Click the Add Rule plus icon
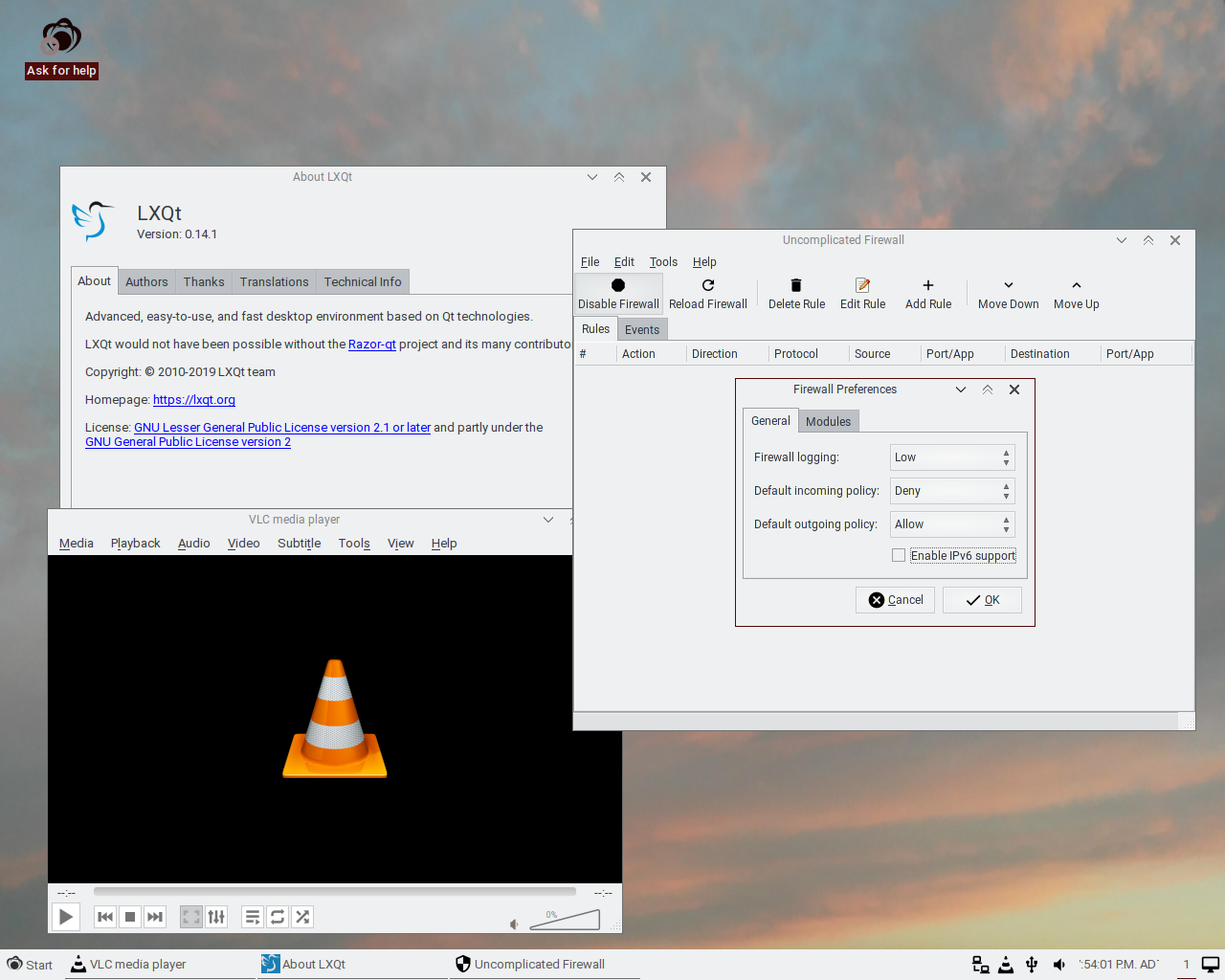Image resolution: width=1225 pixels, height=980 pixels. click(x=928, y=285)
